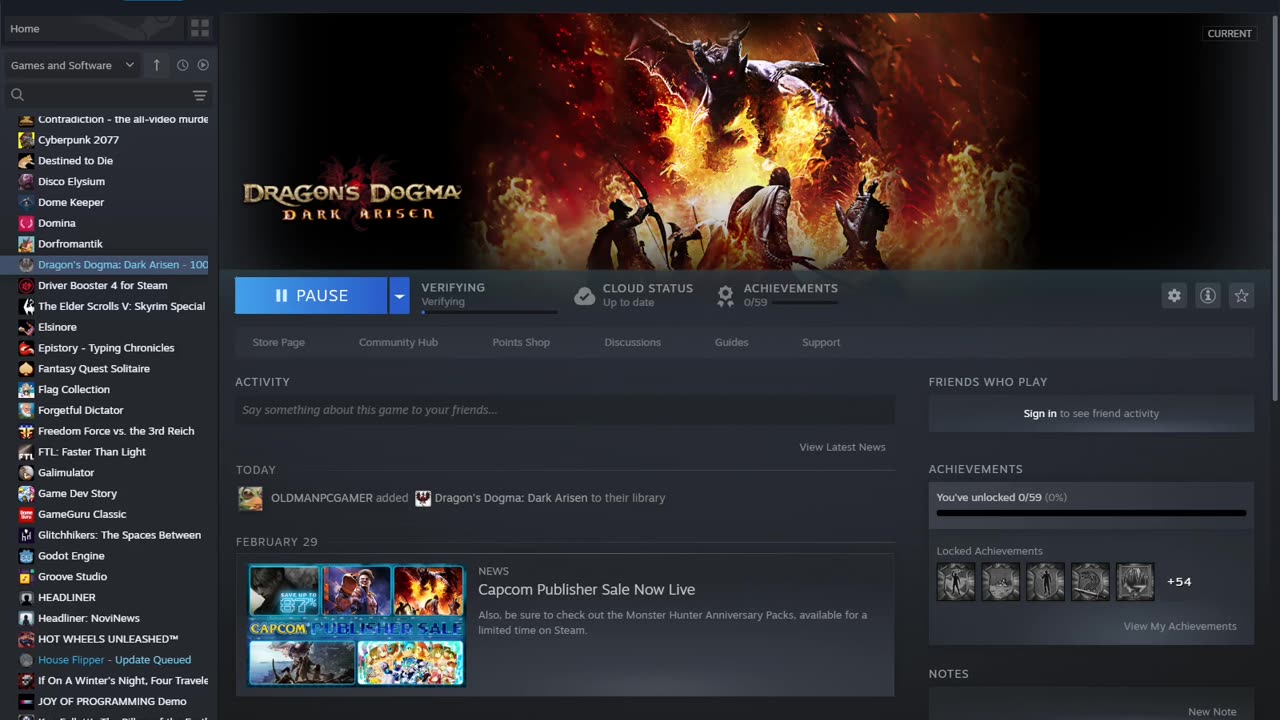Show game info panel icon

point(1208,295)
